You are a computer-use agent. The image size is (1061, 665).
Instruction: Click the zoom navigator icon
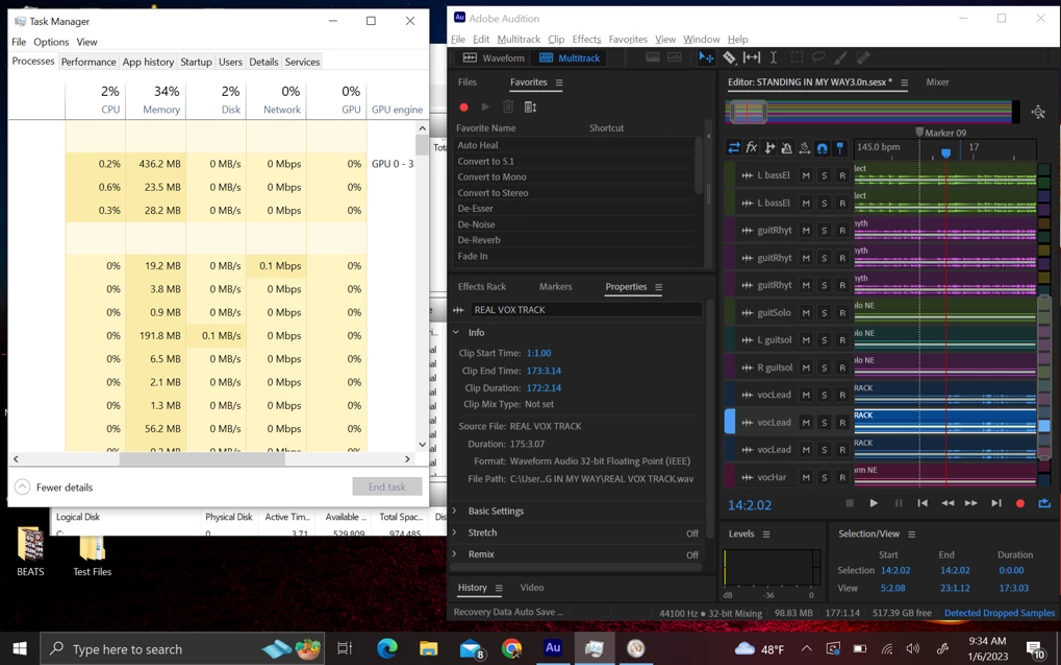[1038, 112]
